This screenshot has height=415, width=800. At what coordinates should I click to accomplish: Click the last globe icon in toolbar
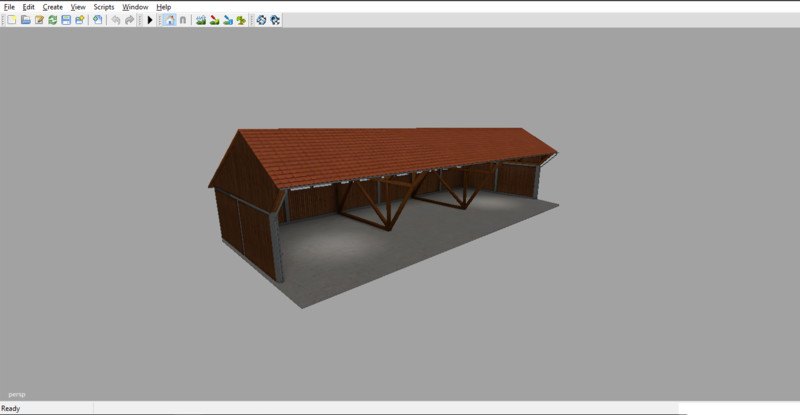pyautogui.click(x=275, y=20)
